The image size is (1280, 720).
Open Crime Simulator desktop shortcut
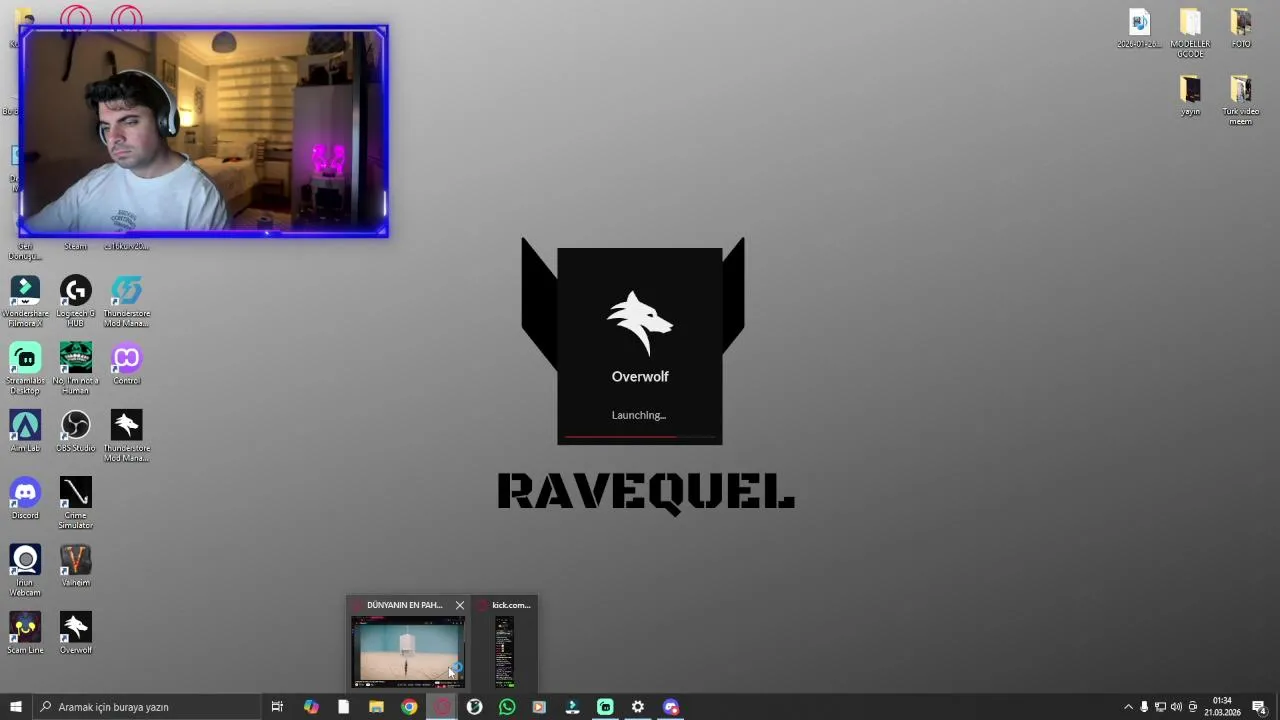tap(75, 503)
